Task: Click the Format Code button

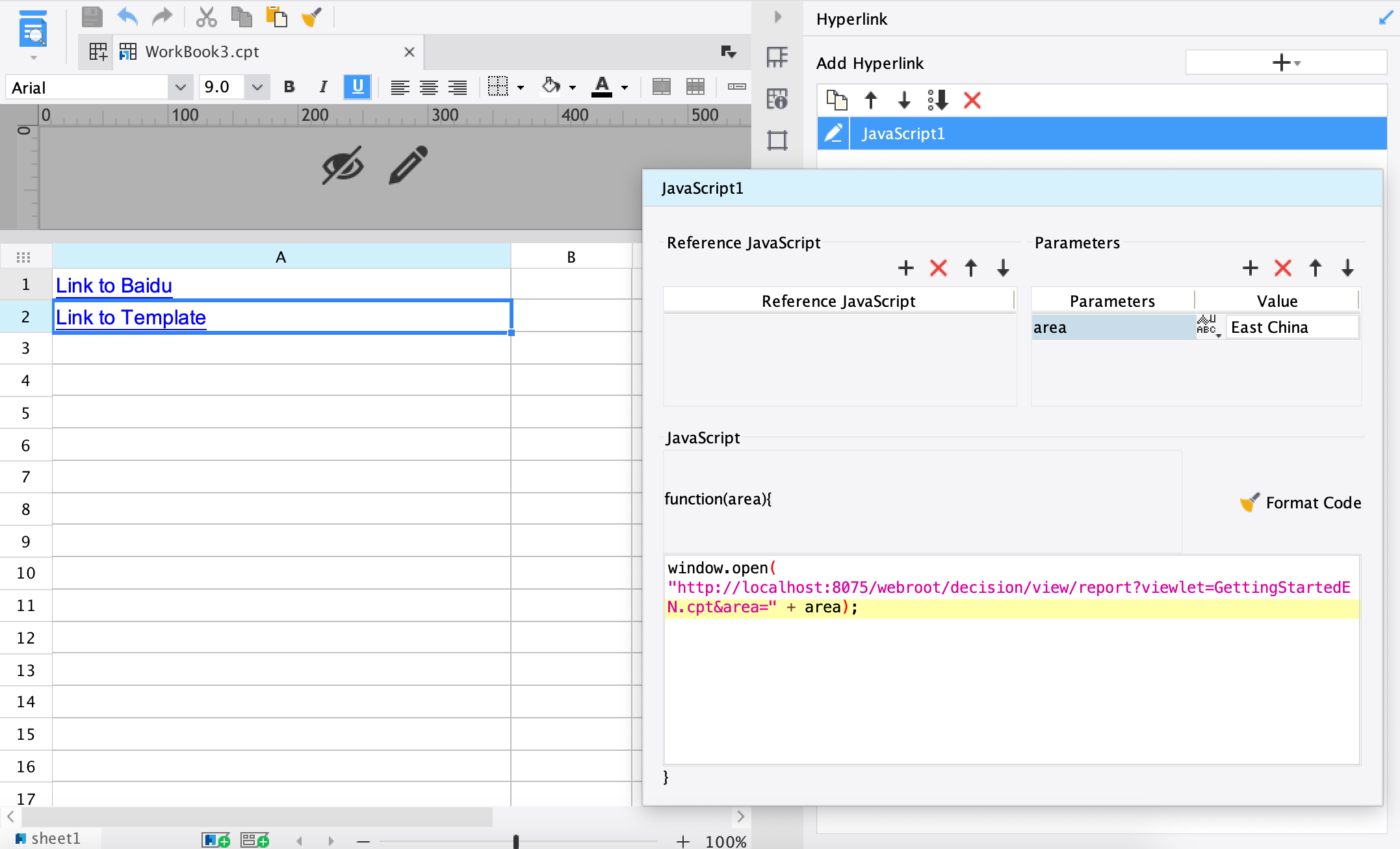Action: click(1300, 503)
